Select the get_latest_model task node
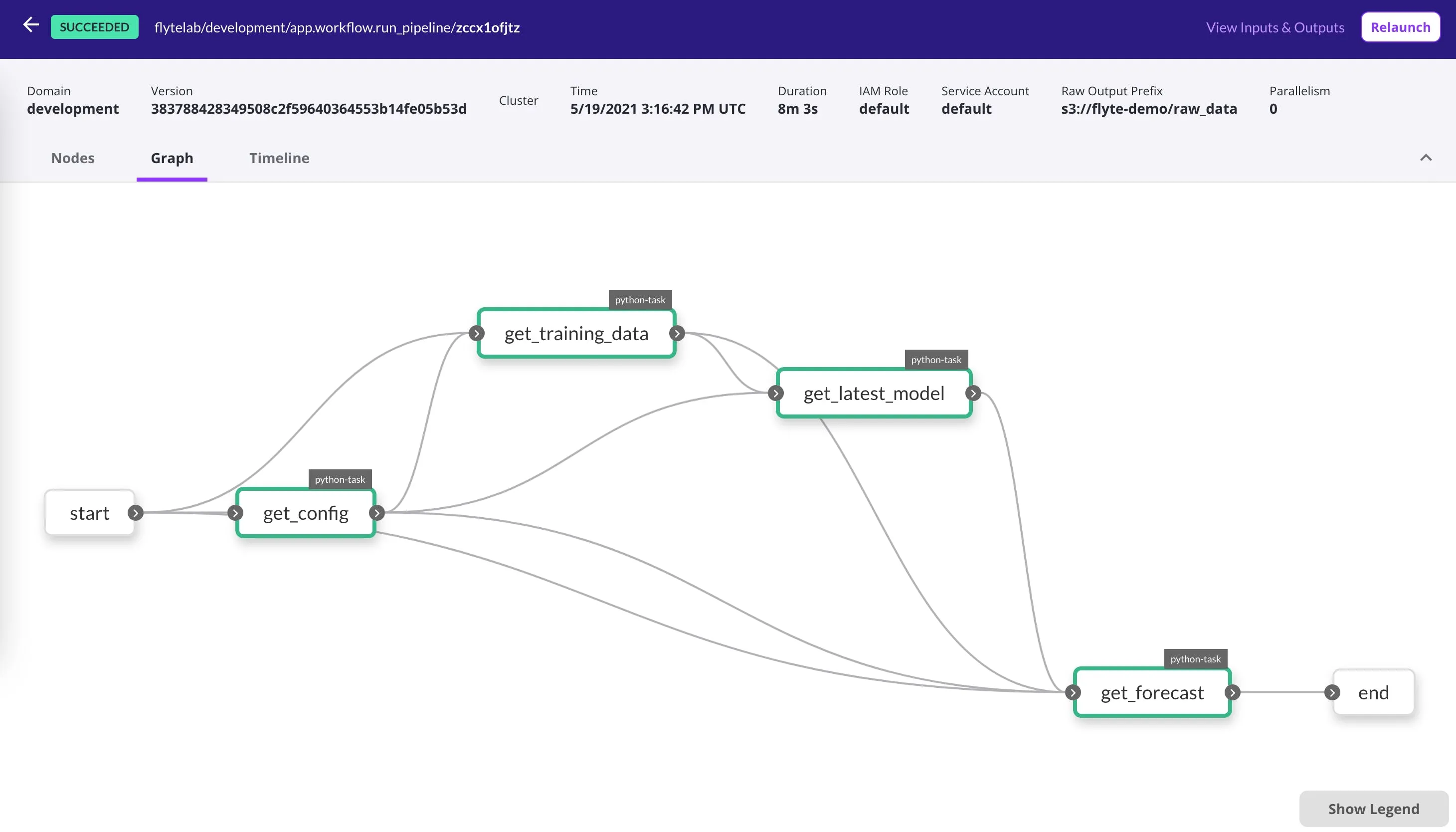Screen dimensions: 1456x832 point(874,393)
